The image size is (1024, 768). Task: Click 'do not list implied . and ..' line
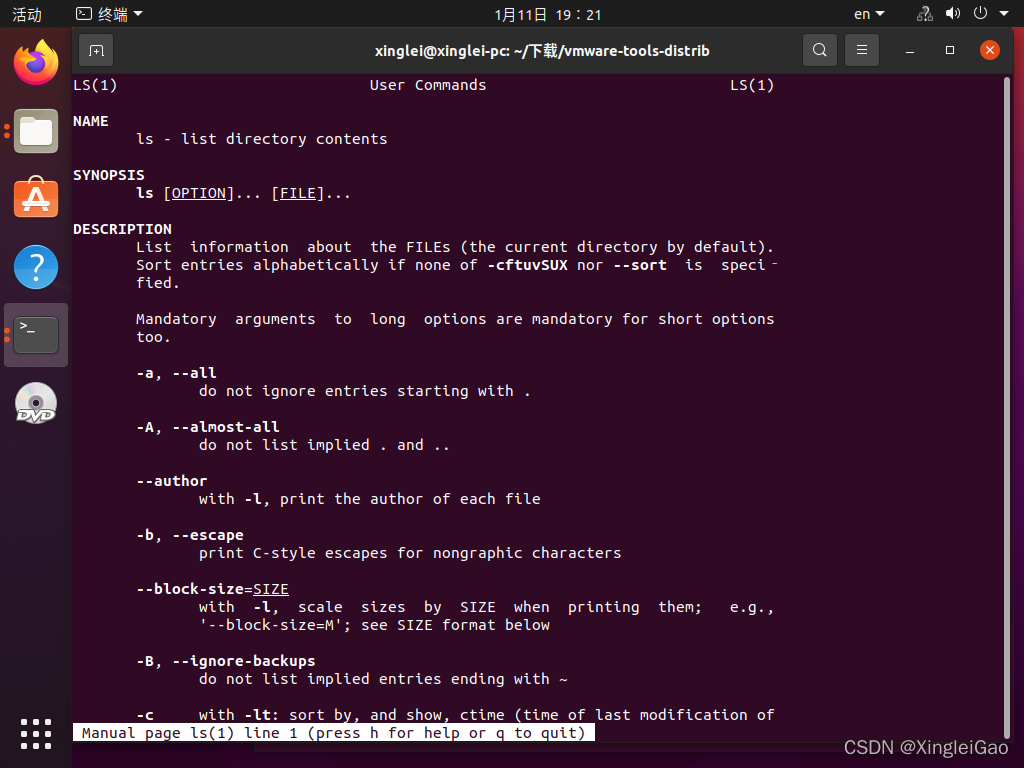click(x=325, y=445)
